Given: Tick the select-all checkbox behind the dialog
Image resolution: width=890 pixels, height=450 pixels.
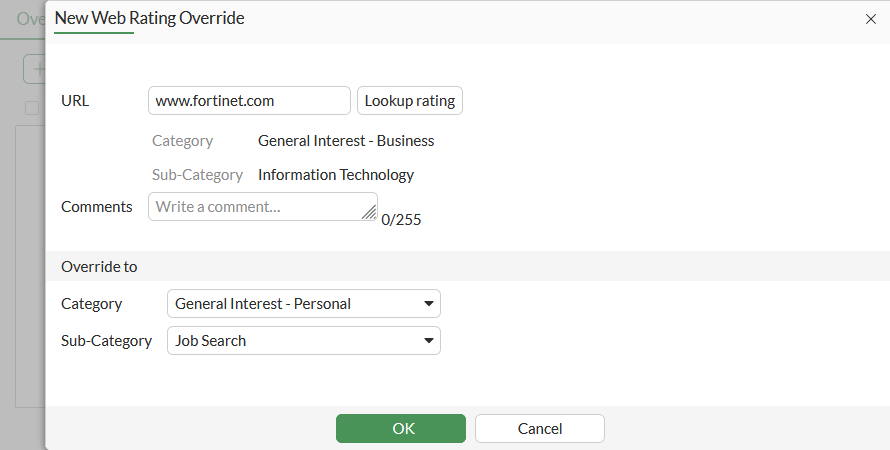Looking at the screenshot, I should (32, 107).
